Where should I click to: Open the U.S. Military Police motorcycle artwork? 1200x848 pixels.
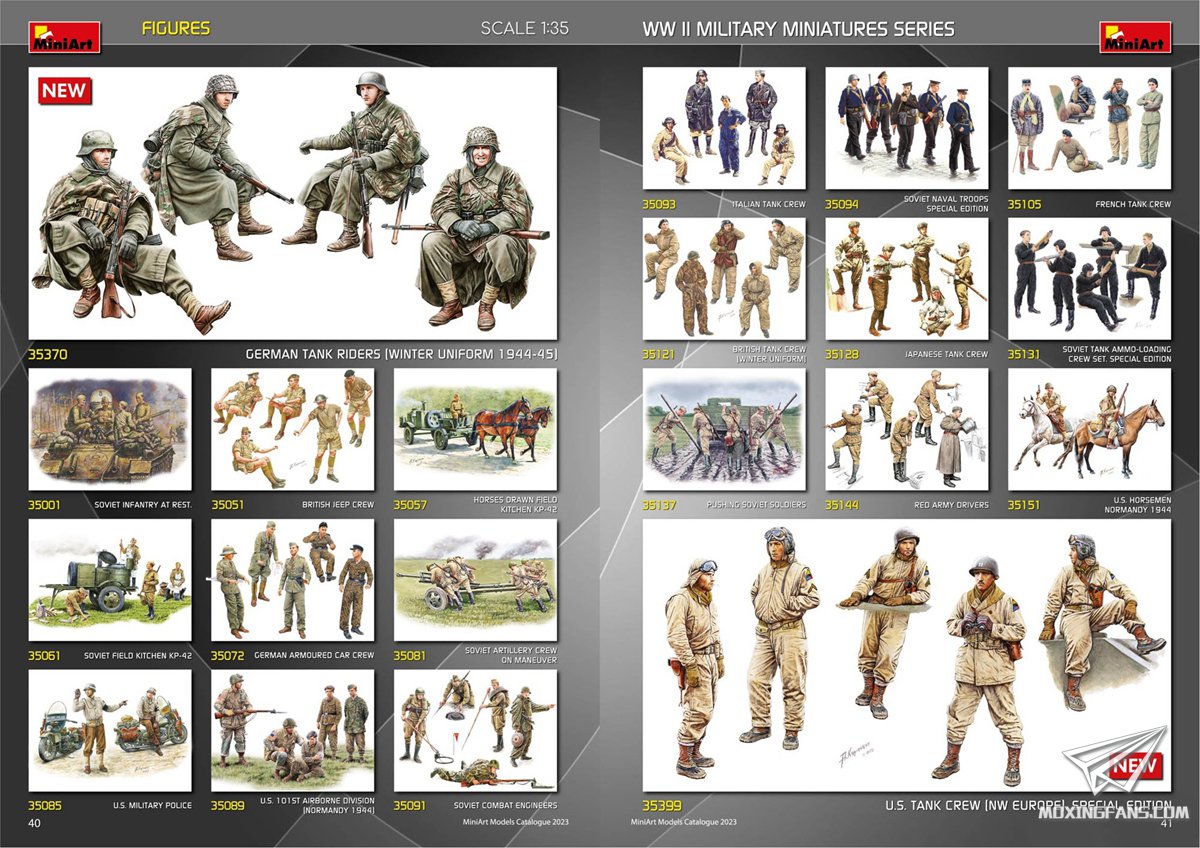click(x=110, y=730)
